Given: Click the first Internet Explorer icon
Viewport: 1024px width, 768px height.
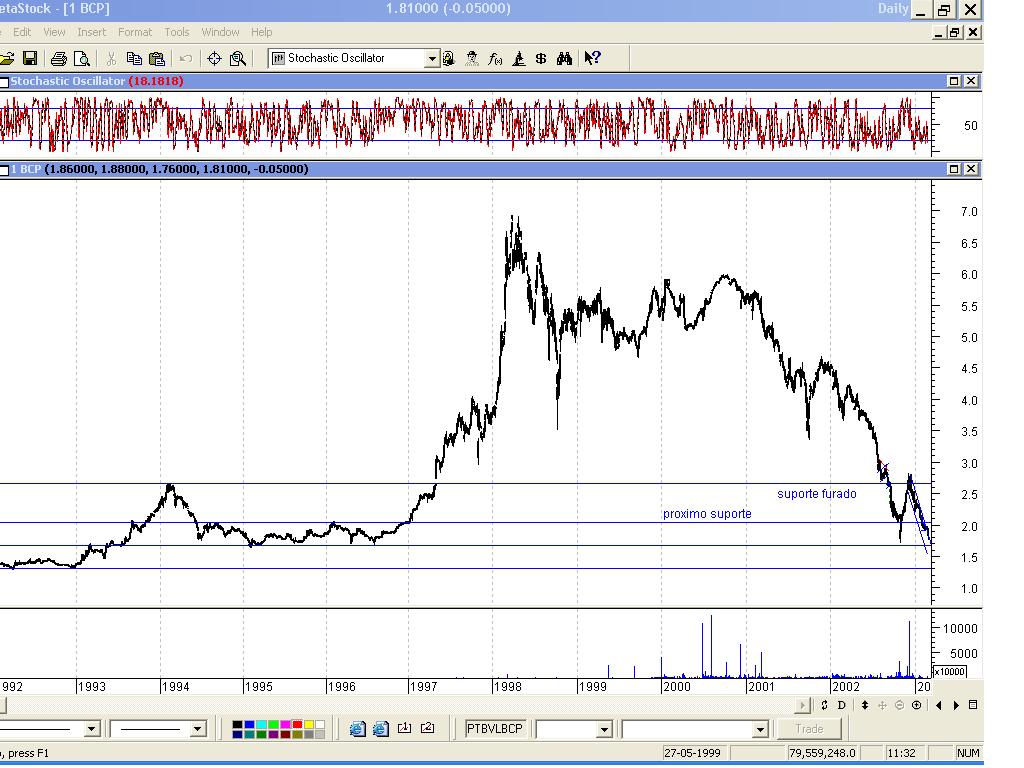Looking at the screenshot, I should click(x=357, y=728).
